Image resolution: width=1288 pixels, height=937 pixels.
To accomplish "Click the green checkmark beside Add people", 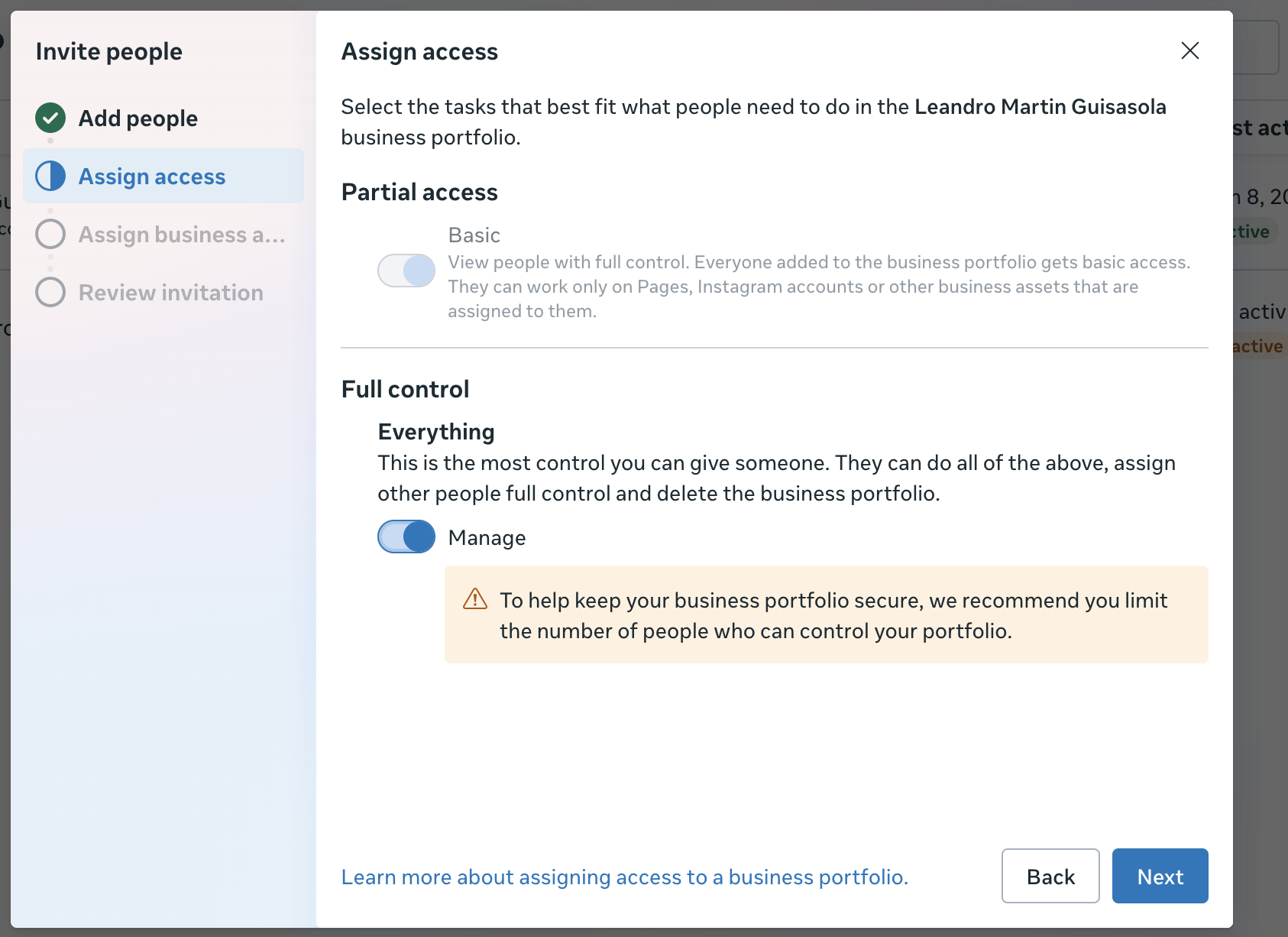I will coord(50,118).
